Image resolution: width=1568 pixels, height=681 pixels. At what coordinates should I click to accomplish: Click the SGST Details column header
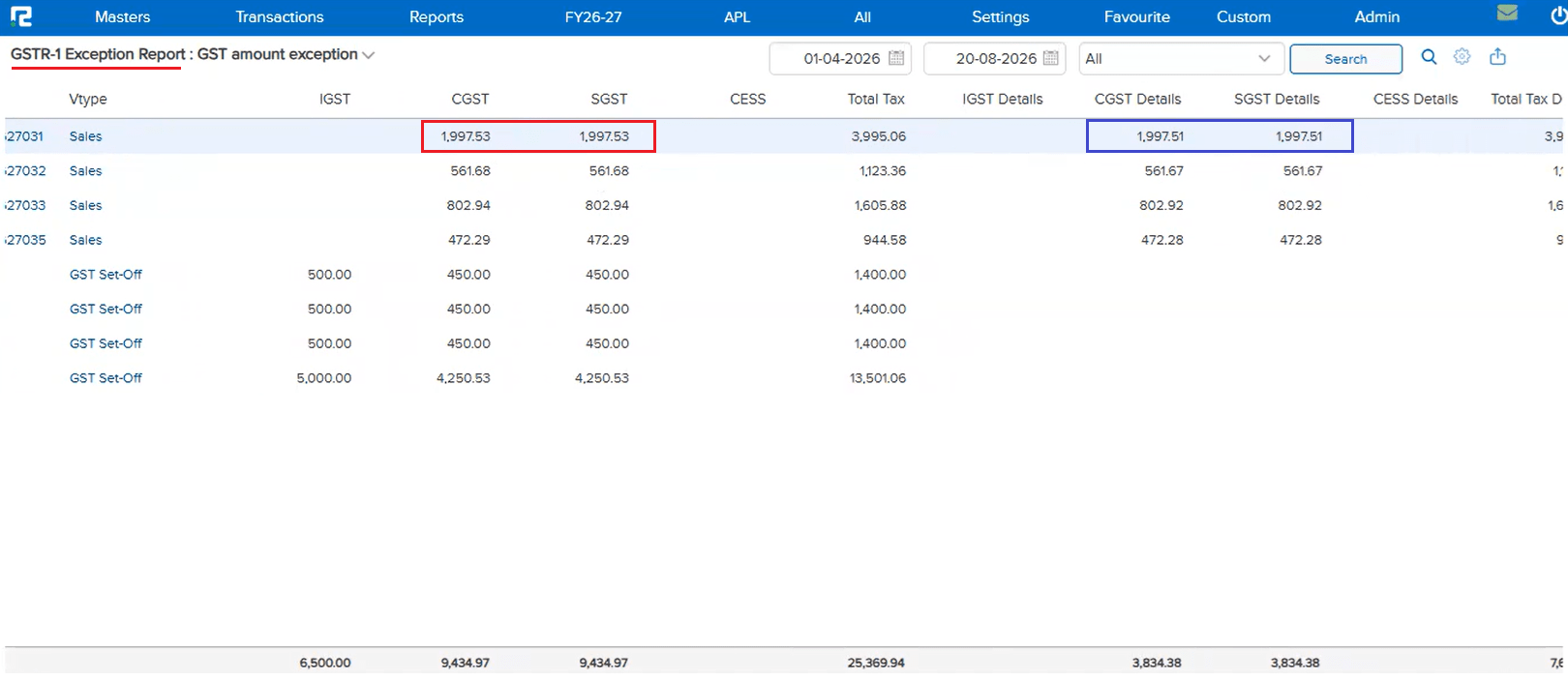click(1277, 99)
